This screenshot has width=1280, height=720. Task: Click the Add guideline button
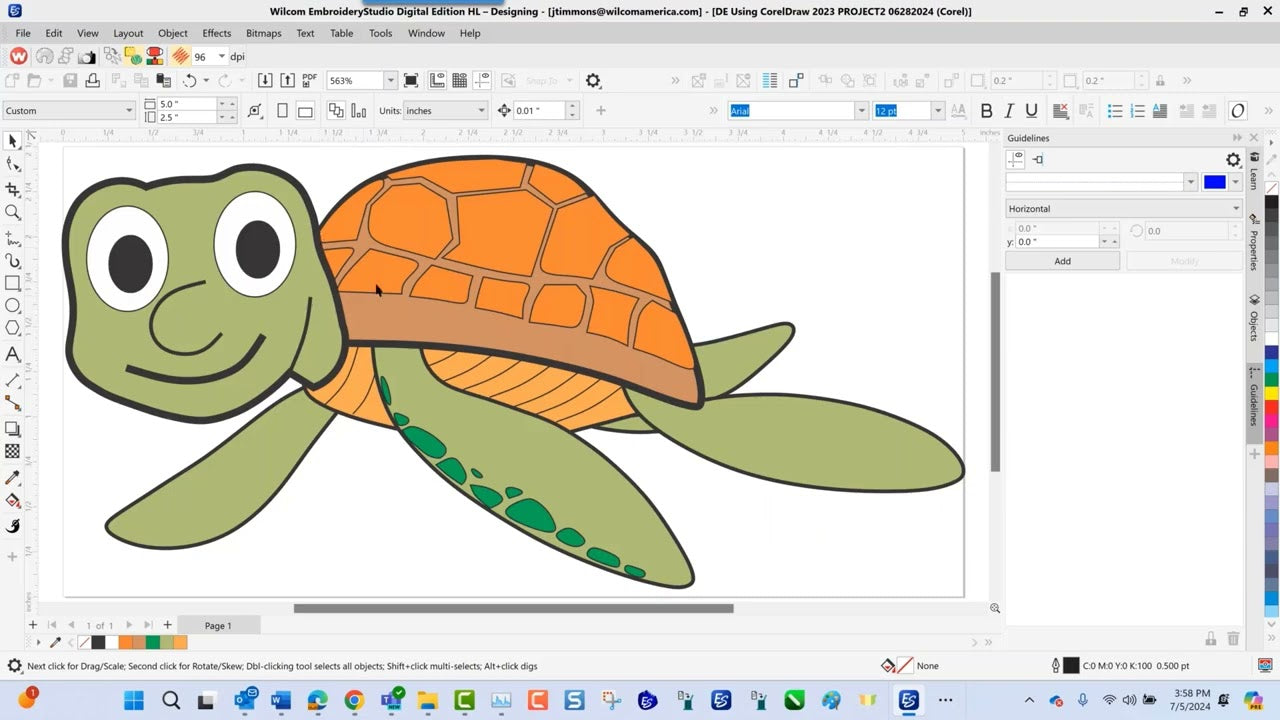(1062, 260)
